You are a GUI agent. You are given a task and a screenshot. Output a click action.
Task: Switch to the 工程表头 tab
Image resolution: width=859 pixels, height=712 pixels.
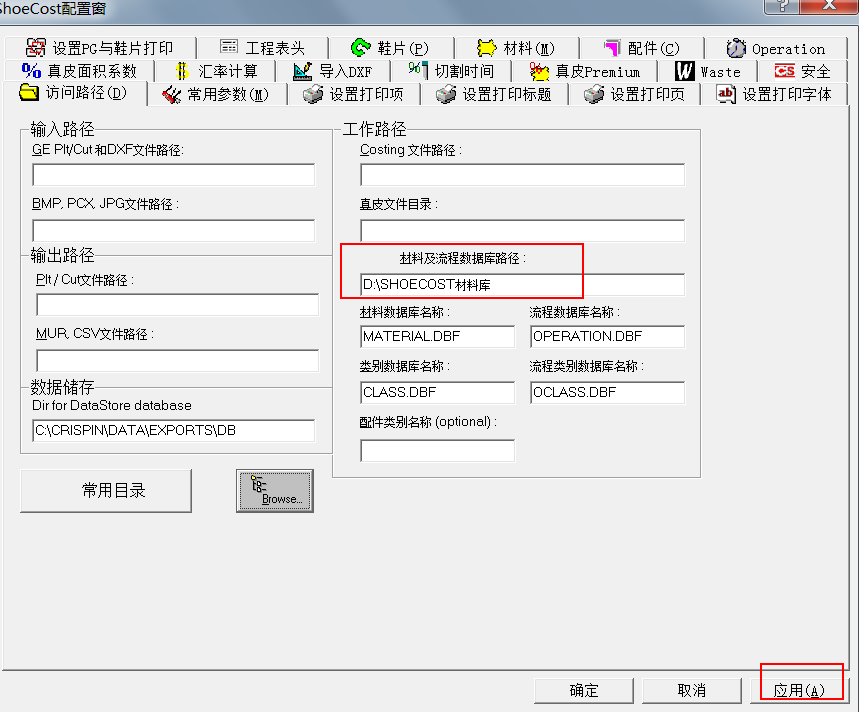click(x=262, y=48)
